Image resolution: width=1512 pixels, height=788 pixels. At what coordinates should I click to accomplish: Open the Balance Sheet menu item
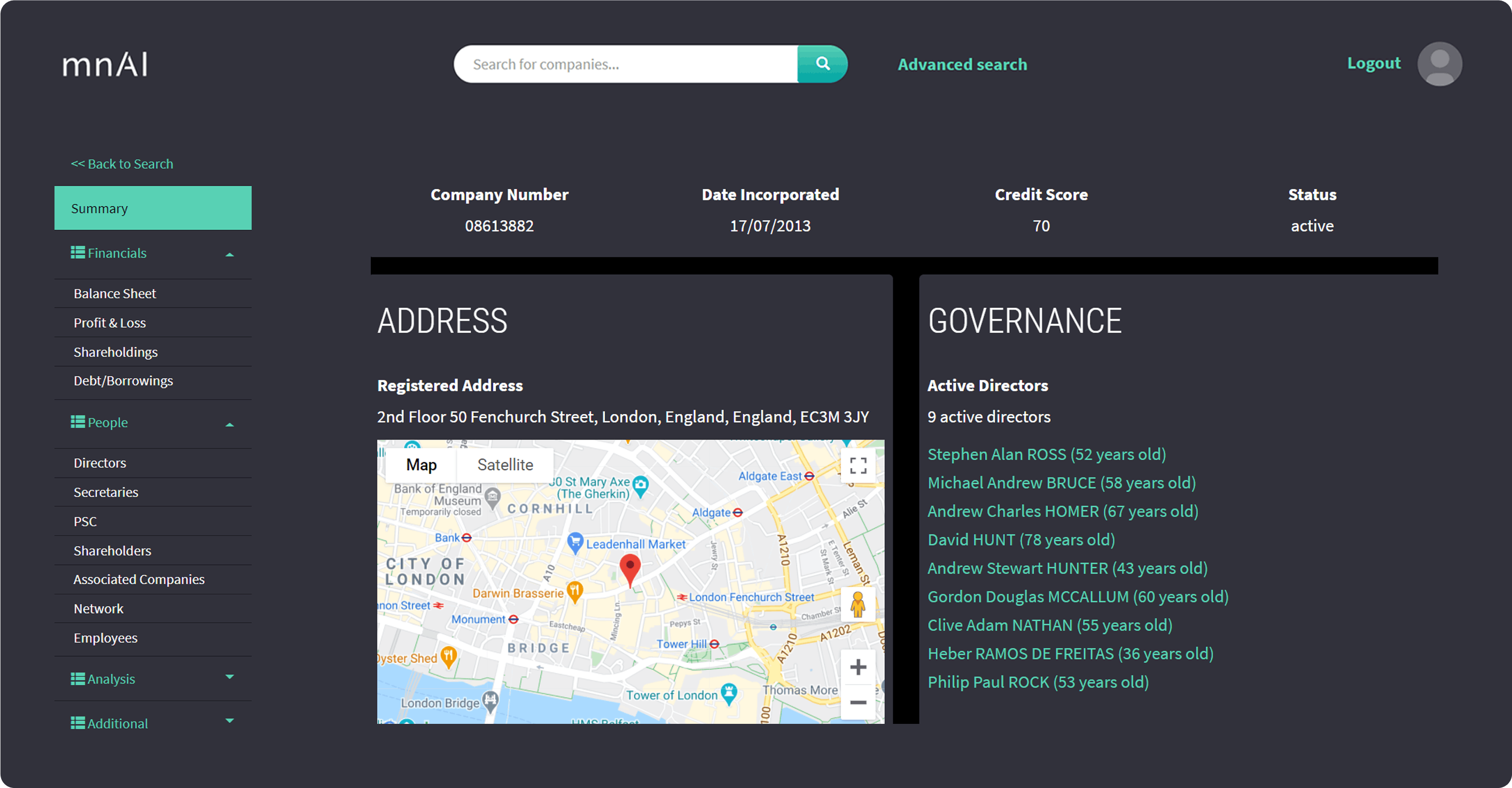(115, 293)
